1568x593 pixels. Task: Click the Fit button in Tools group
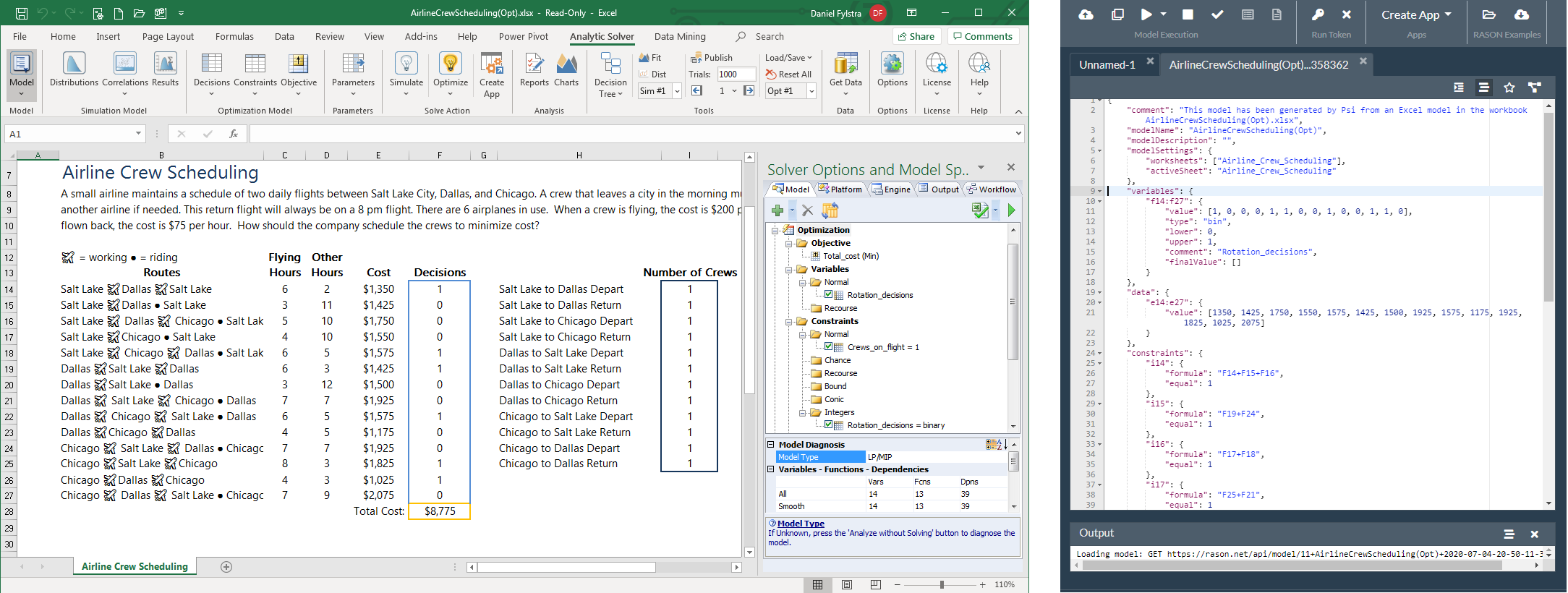[650, 57]
